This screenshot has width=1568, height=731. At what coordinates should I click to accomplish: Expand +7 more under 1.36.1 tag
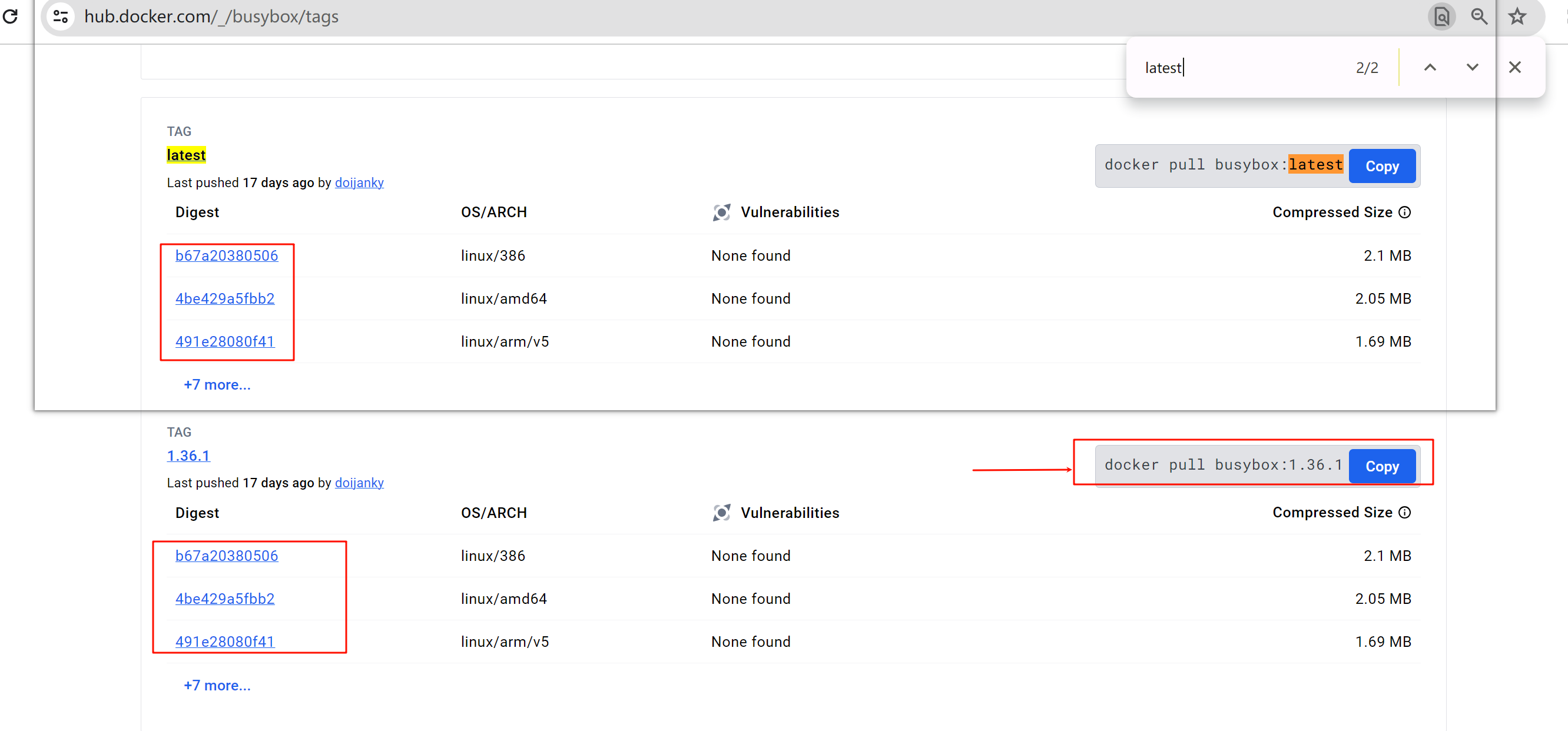(x=217, y=685)
